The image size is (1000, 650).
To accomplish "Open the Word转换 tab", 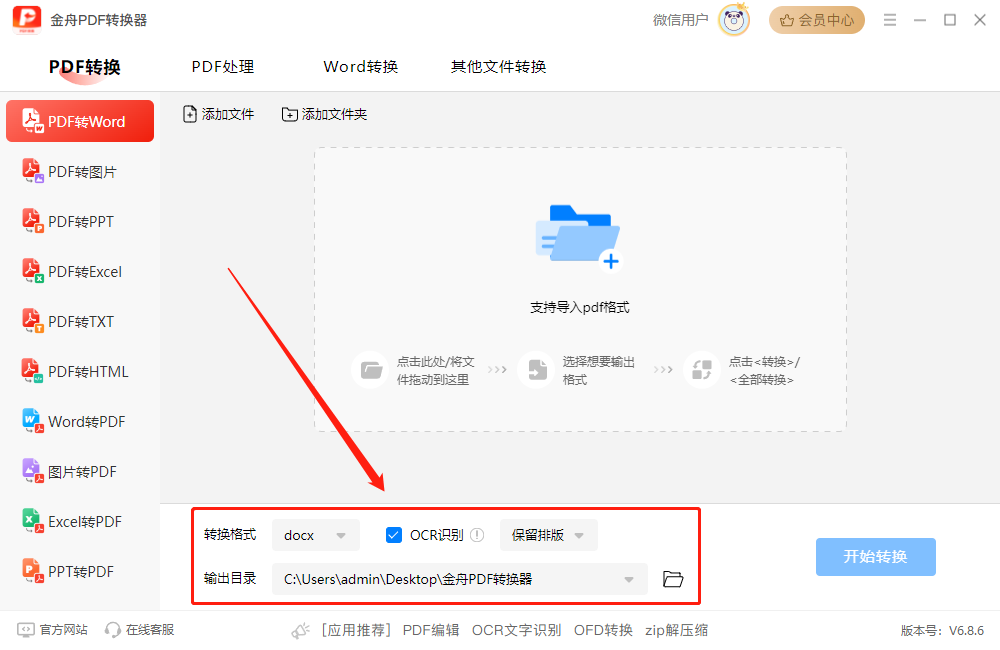I will 360,67.
